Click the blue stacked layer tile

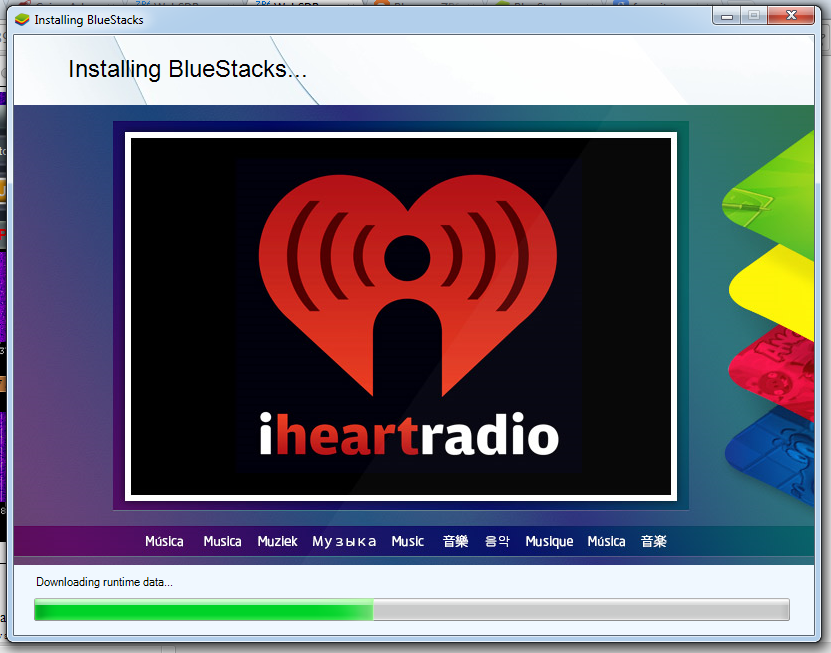(x=770, y=456)
